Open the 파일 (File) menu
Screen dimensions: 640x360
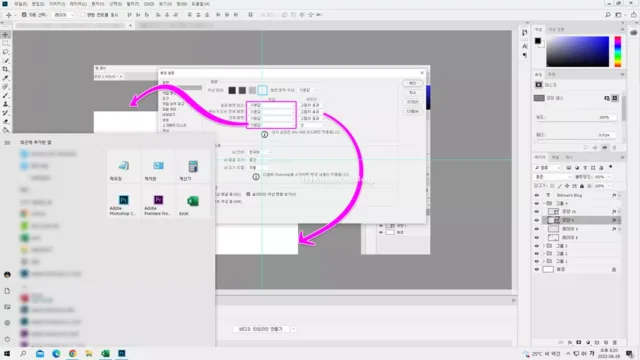pyautogui.click(x=20, y=4)
